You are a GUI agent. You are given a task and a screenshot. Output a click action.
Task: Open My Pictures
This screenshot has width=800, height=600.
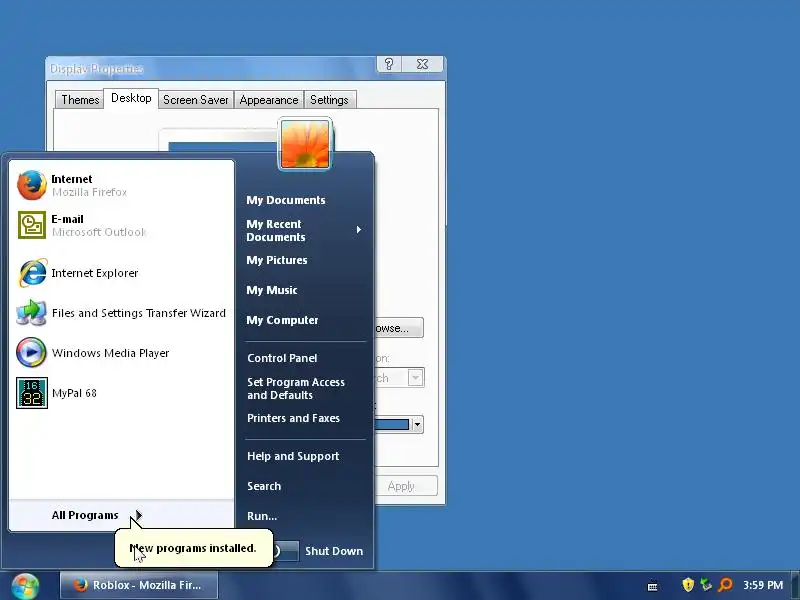point(277,260)
